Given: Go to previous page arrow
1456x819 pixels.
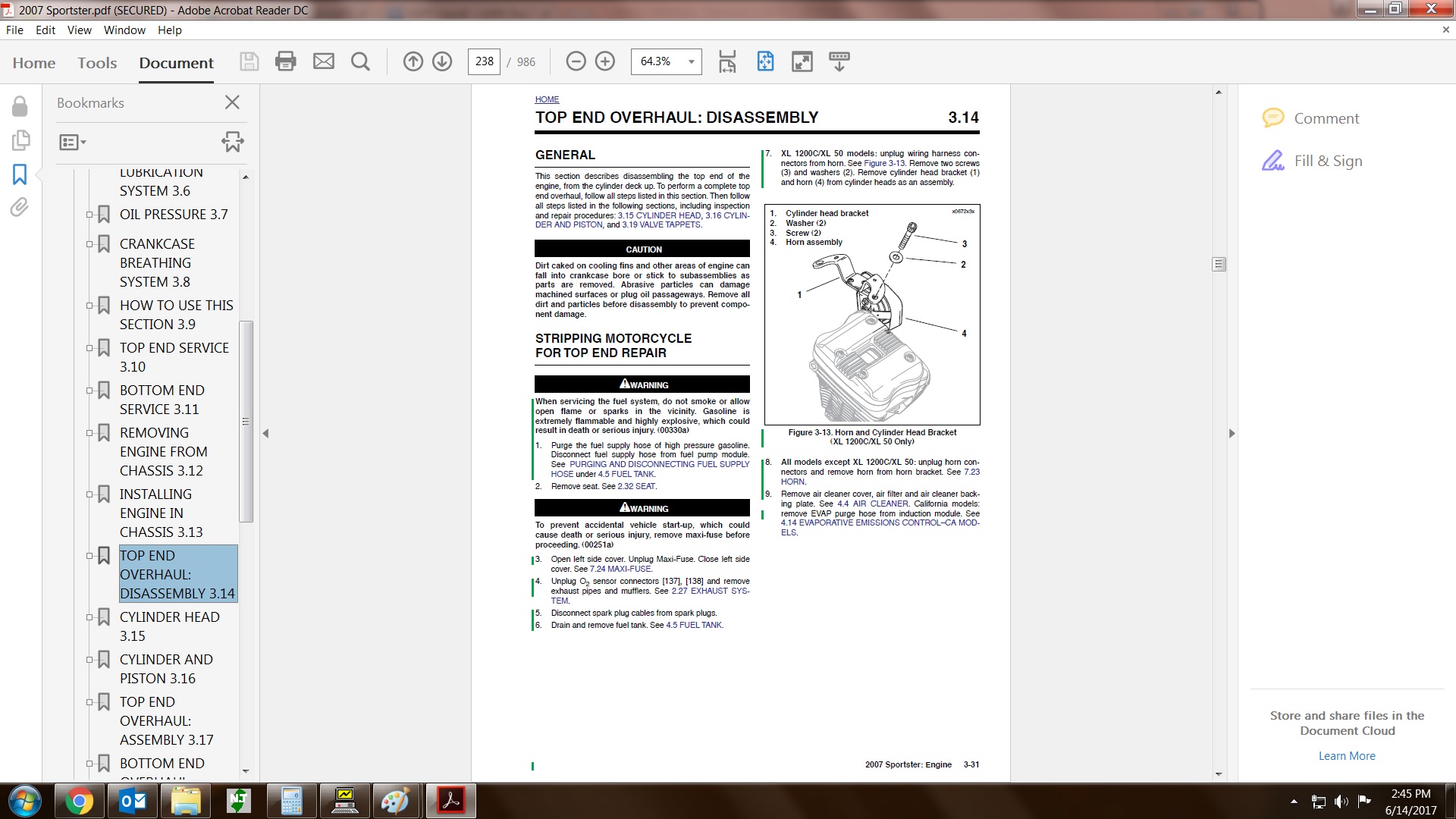Looking at the screenshot, I should click(413, 61).
